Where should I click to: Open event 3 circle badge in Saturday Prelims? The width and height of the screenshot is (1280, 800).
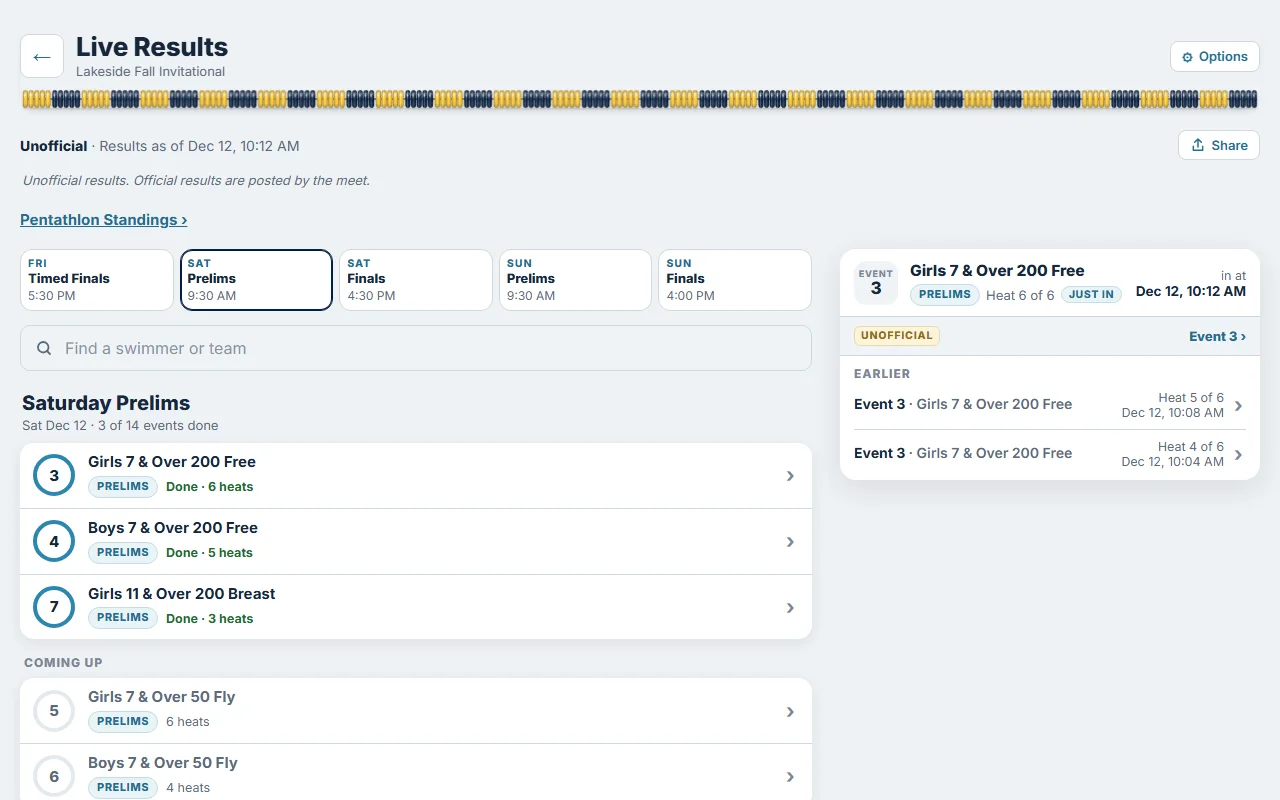(x=54, y=476)
